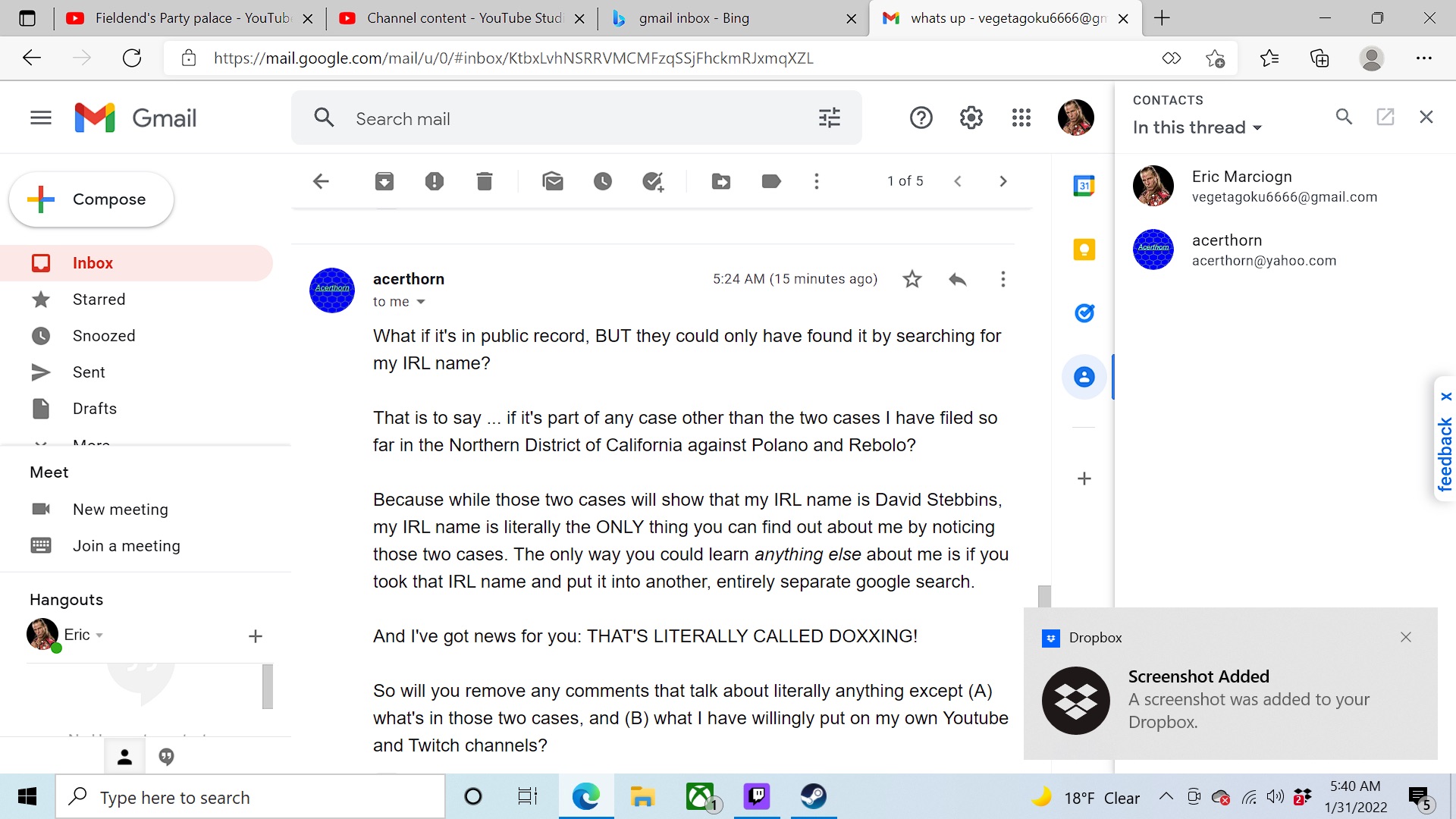Open Windows Start menu
The image size is (1456, 819).
coord(27,796)
